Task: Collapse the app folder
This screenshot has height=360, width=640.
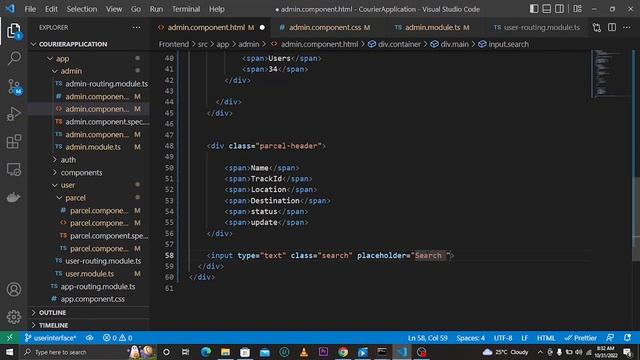Action: point(89,58)
